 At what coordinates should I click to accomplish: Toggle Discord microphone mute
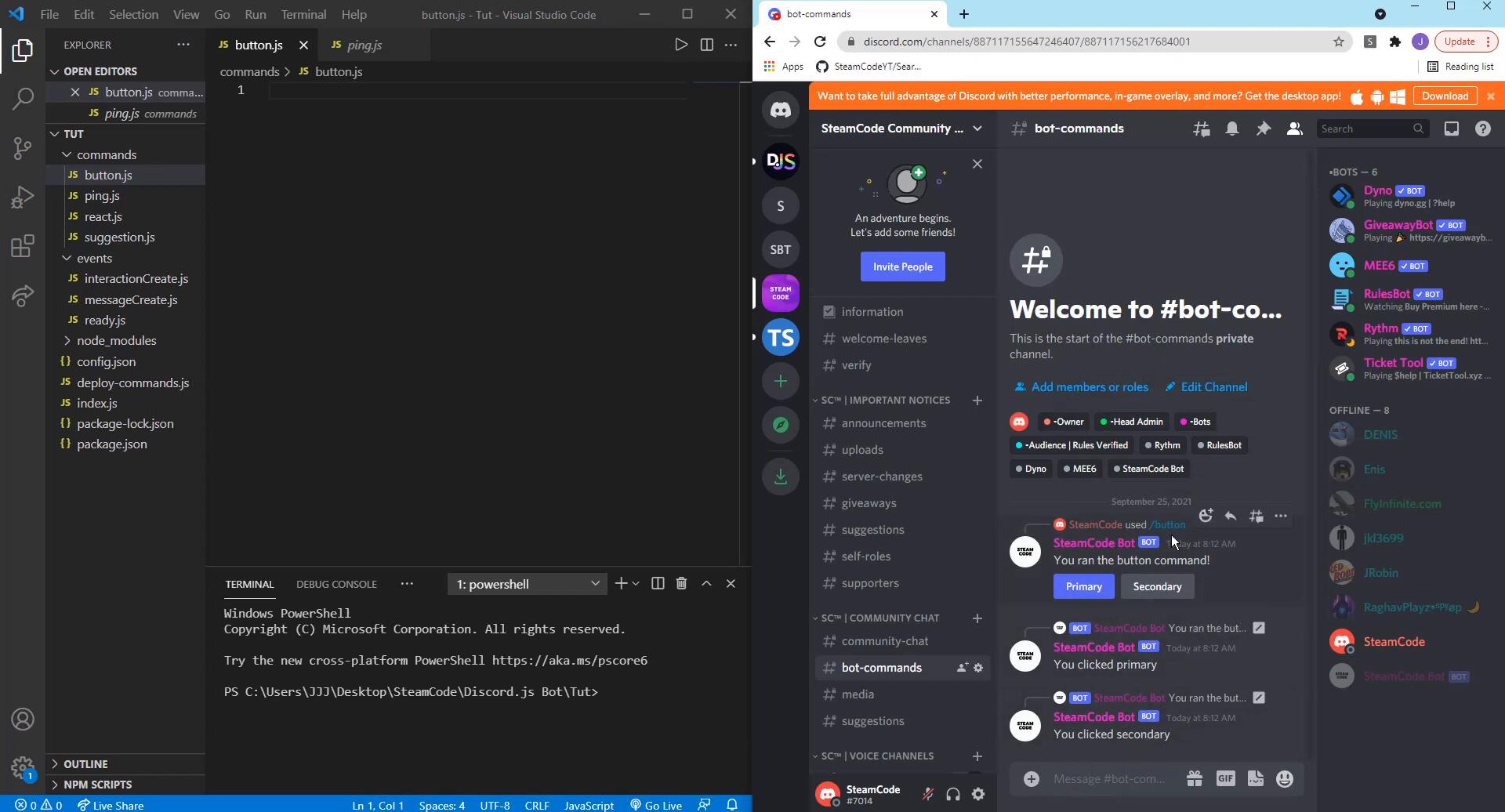[x=927, y=794]
